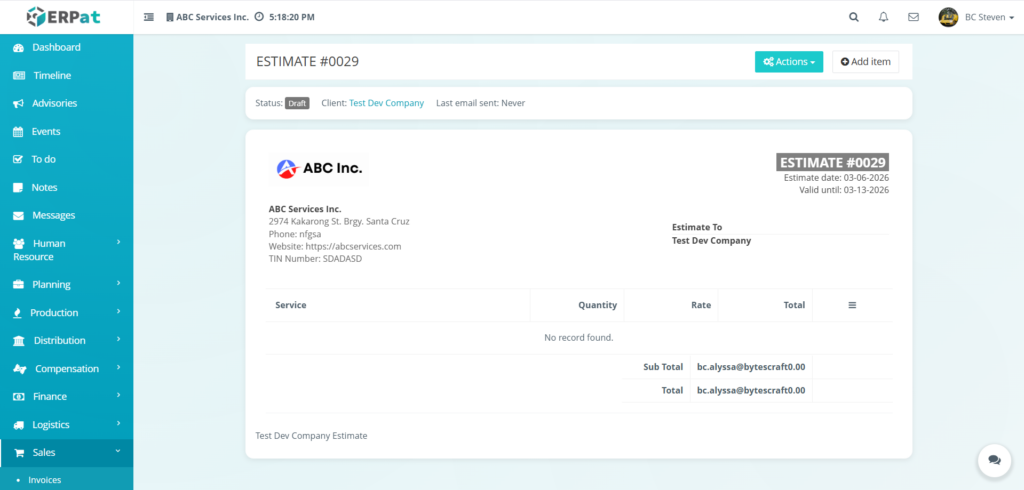The width and height of the screenshot is (1024, 490).
Task: Click the Compensation icon
Action: (x=20, y=369)
